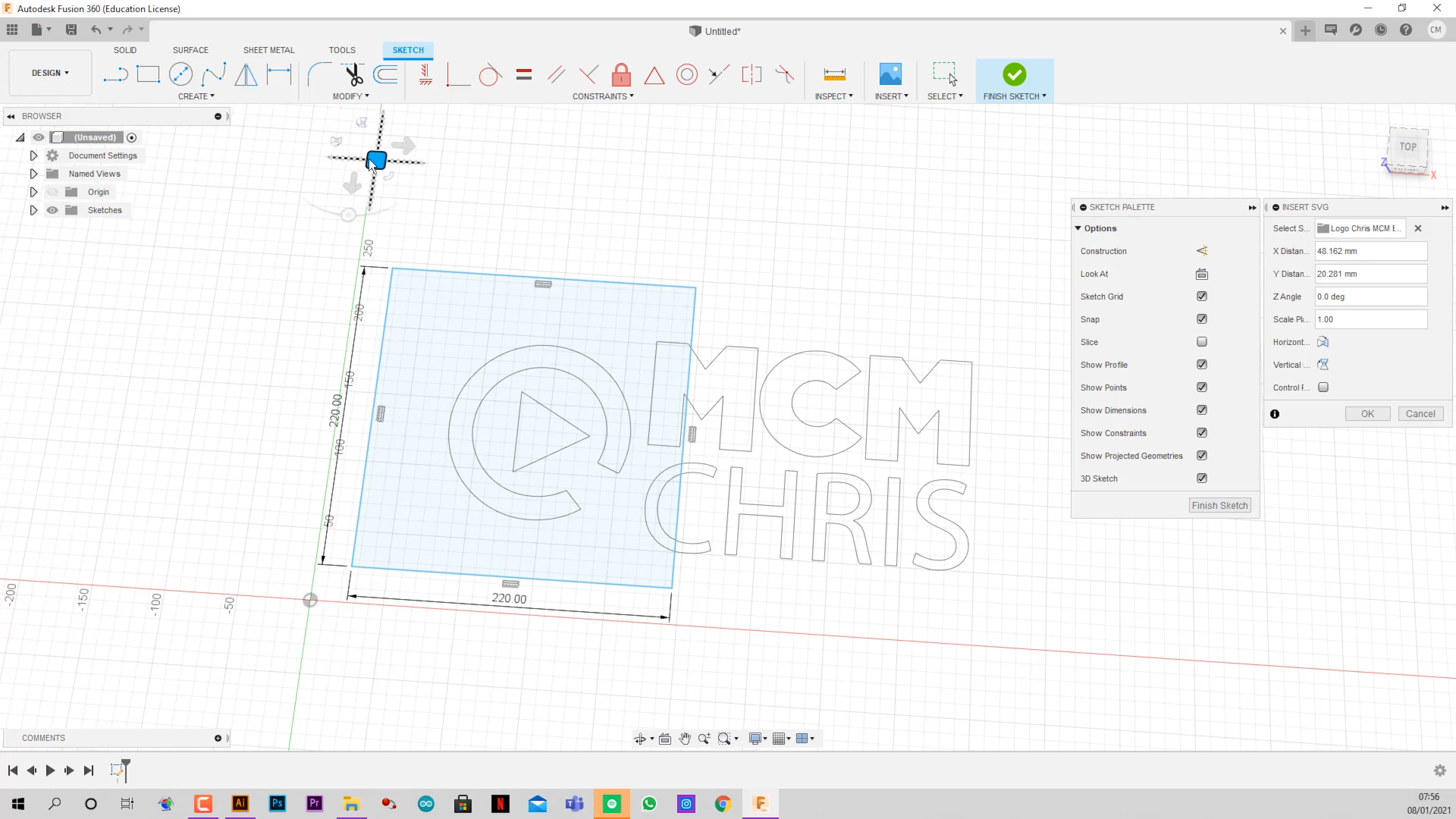Image resolution: width=1456 pixels, height=819 pixels.
Task: Apply the Equal constraint
Action: (524, 74)
